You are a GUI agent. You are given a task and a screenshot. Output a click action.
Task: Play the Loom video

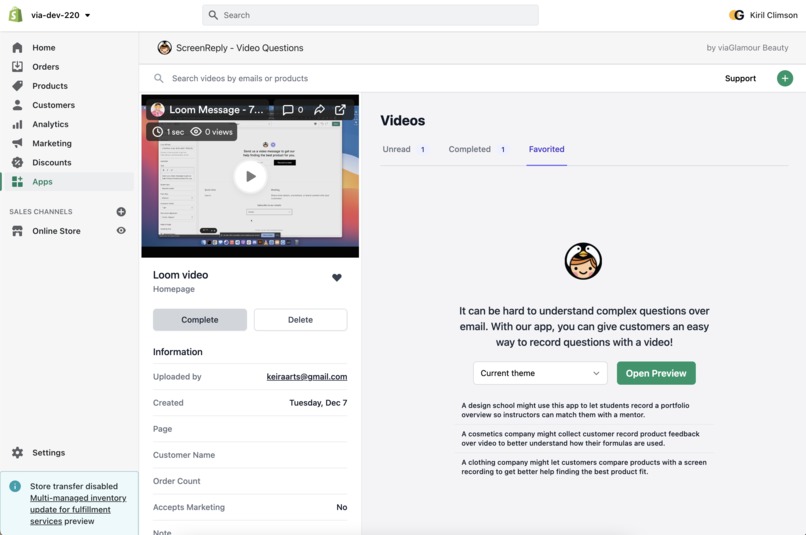pyautogui.click(x=250, y=176)
